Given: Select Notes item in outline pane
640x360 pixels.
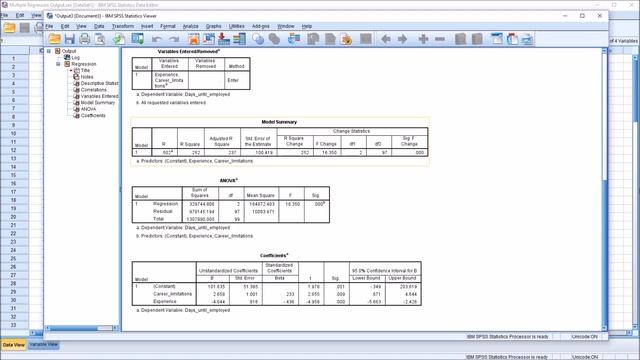Looking at the screenshot, I should pos(87,77).
